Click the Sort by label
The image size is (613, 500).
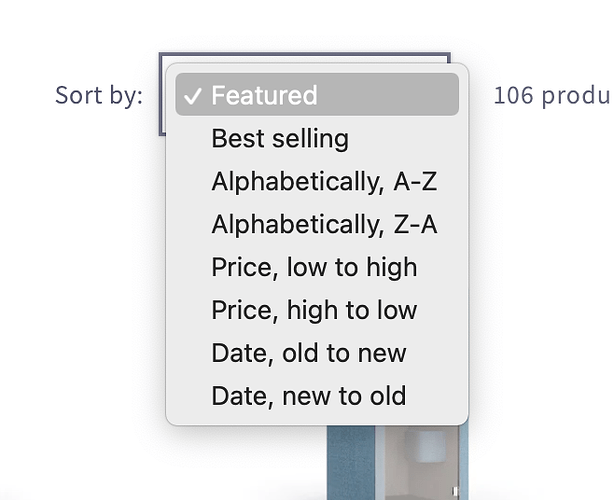point(99,96)
